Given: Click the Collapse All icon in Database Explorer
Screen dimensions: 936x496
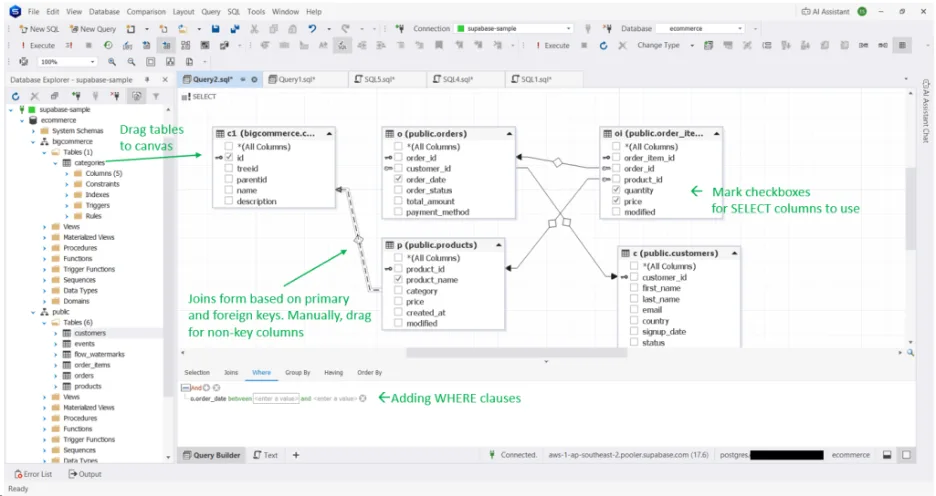Looking at the screenshot, I should [x=54, y=96].
